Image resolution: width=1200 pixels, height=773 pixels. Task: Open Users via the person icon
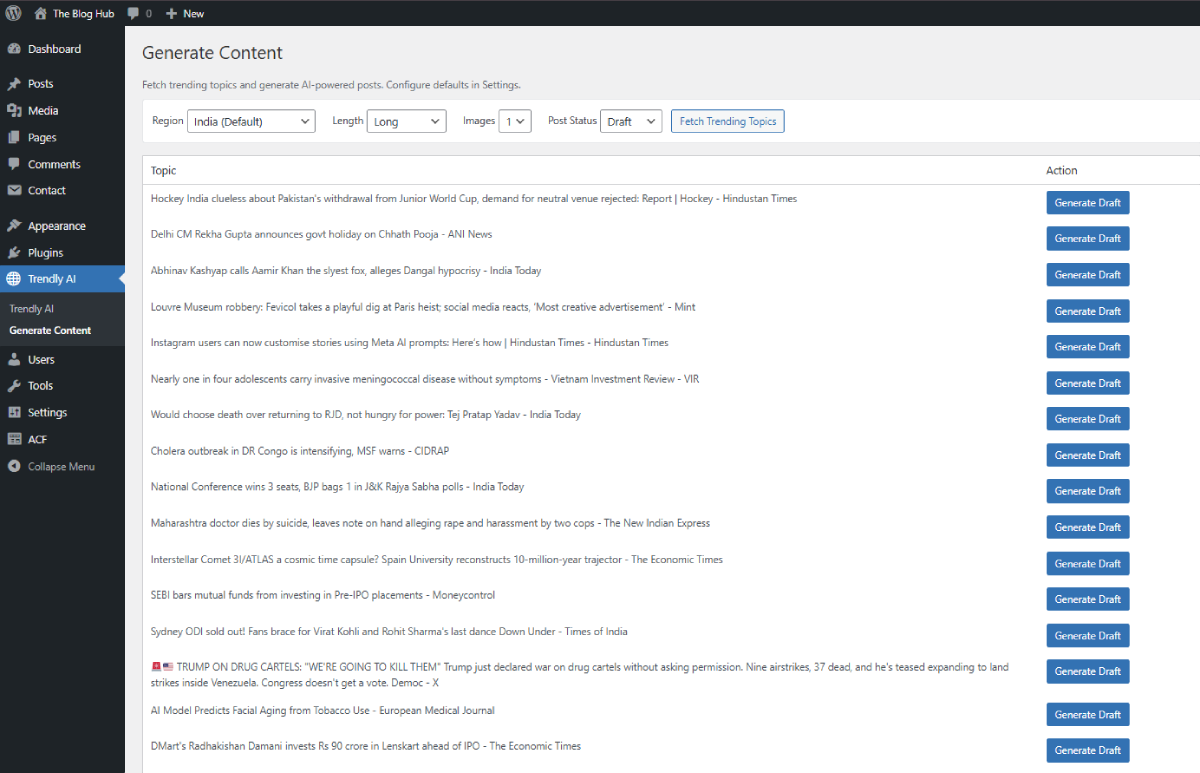pos(16,359)
